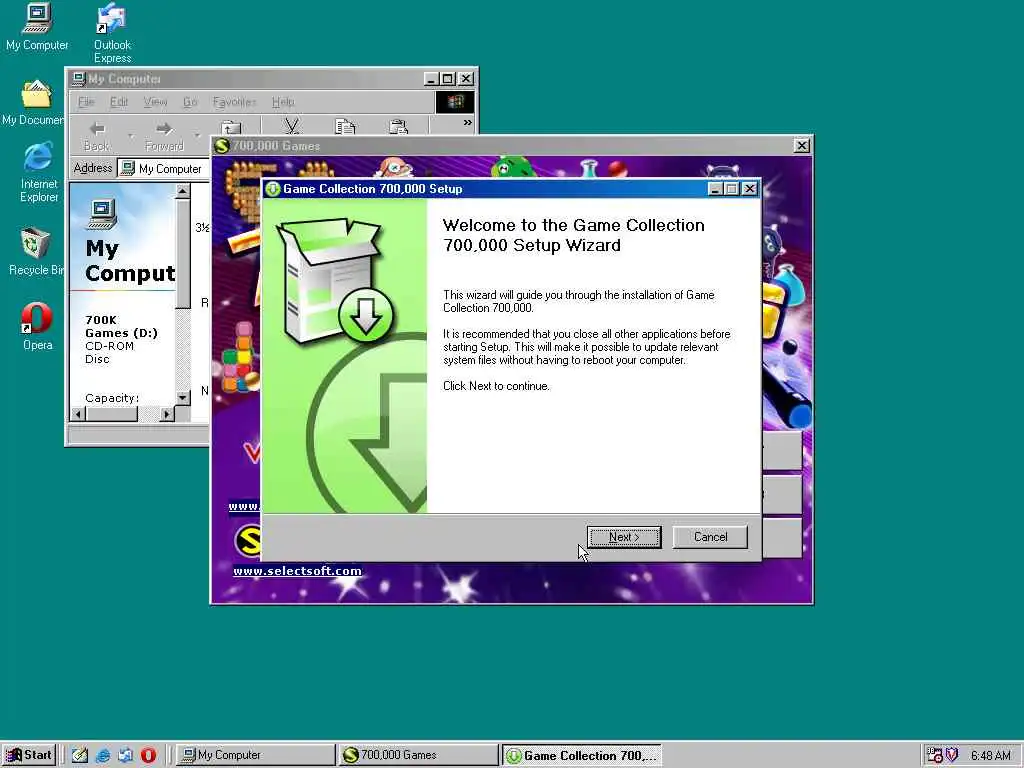The width and height of the screenshot is (1024, 768).
Task: Close the Game Collection Setup window
Action: (x=750, y=189)
